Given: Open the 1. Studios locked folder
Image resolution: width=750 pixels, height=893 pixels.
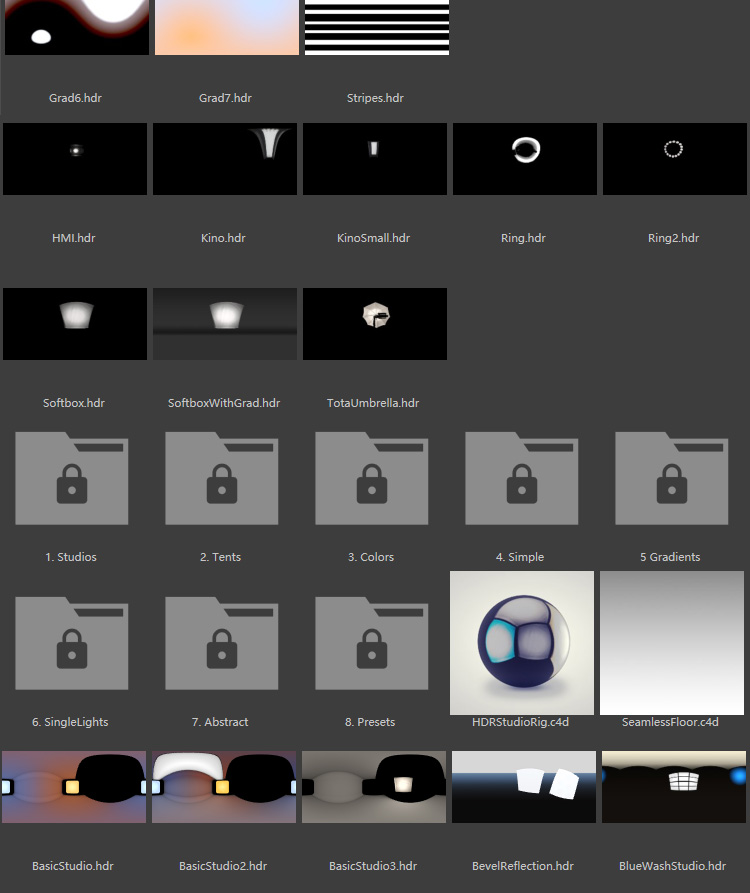Looking at the screenshot, I should click(x=72, y=478).
